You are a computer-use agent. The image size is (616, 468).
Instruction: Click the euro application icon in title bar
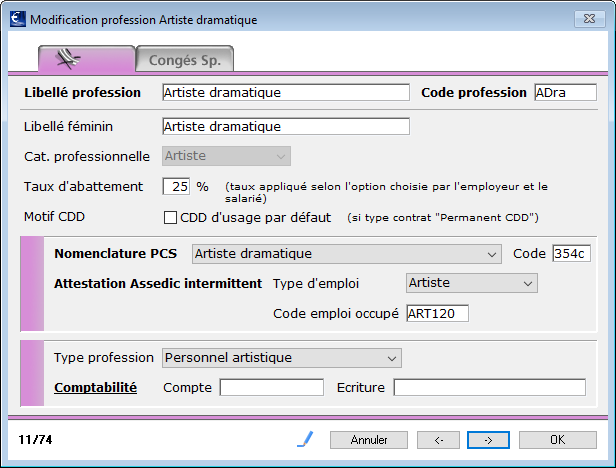pyautogui.click(x=18, y=19)
